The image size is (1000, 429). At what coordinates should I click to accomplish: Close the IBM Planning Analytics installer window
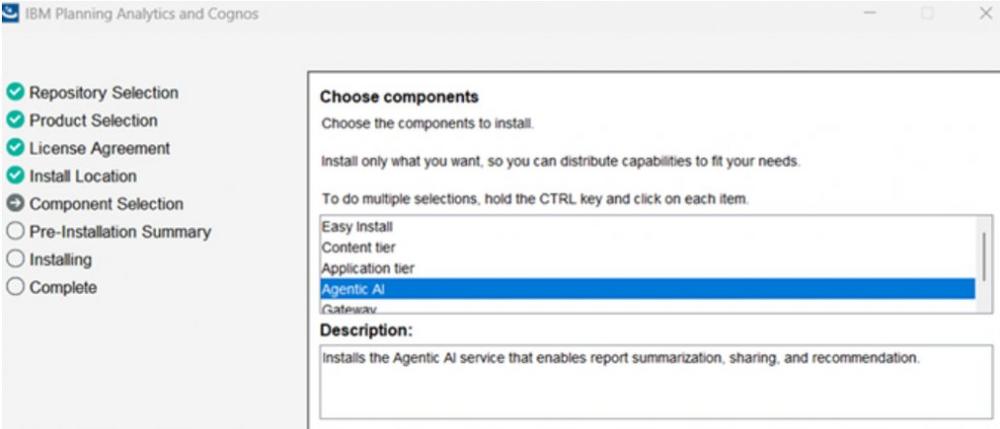985,13
